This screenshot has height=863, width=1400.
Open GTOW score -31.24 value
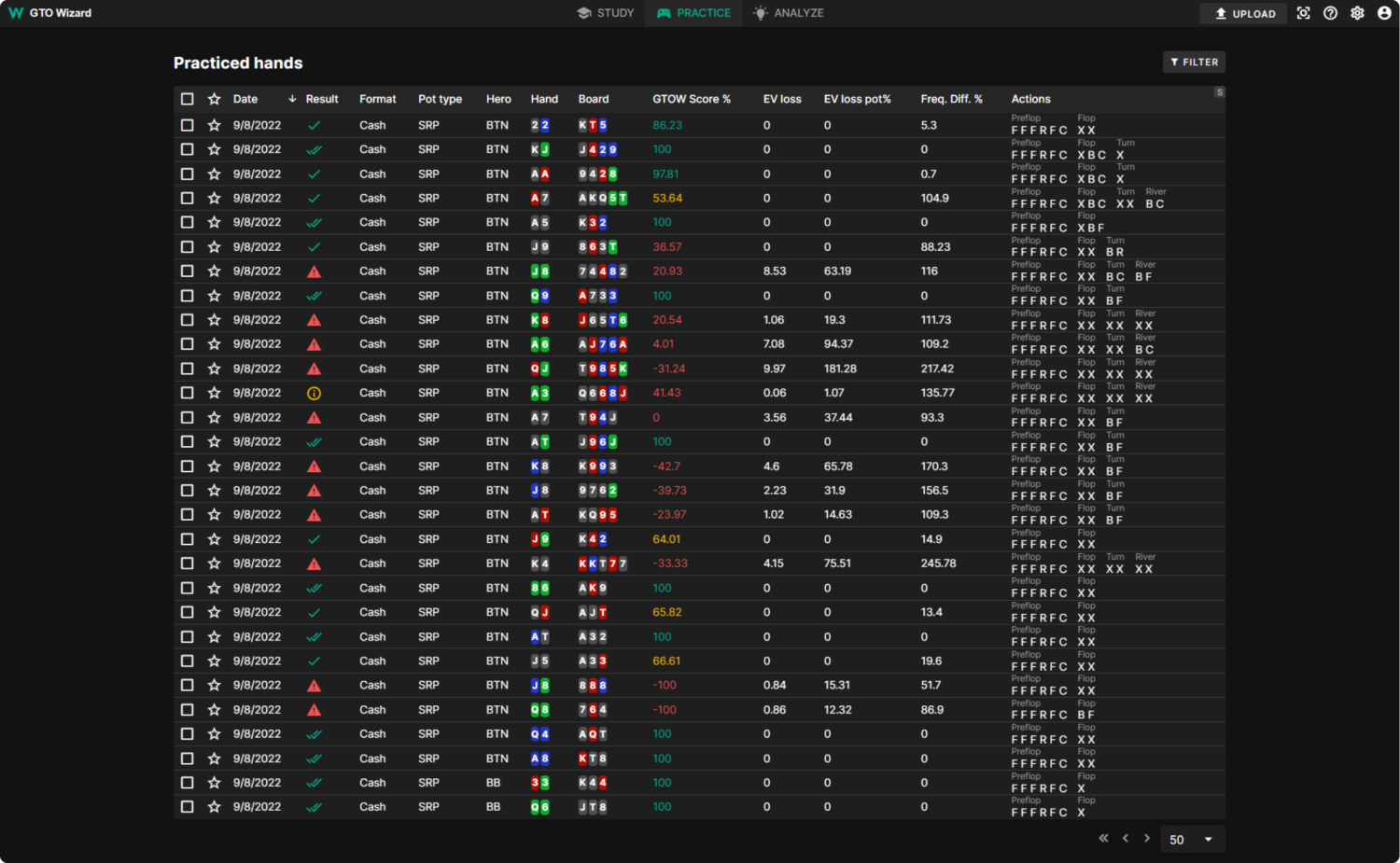(669, 369)
